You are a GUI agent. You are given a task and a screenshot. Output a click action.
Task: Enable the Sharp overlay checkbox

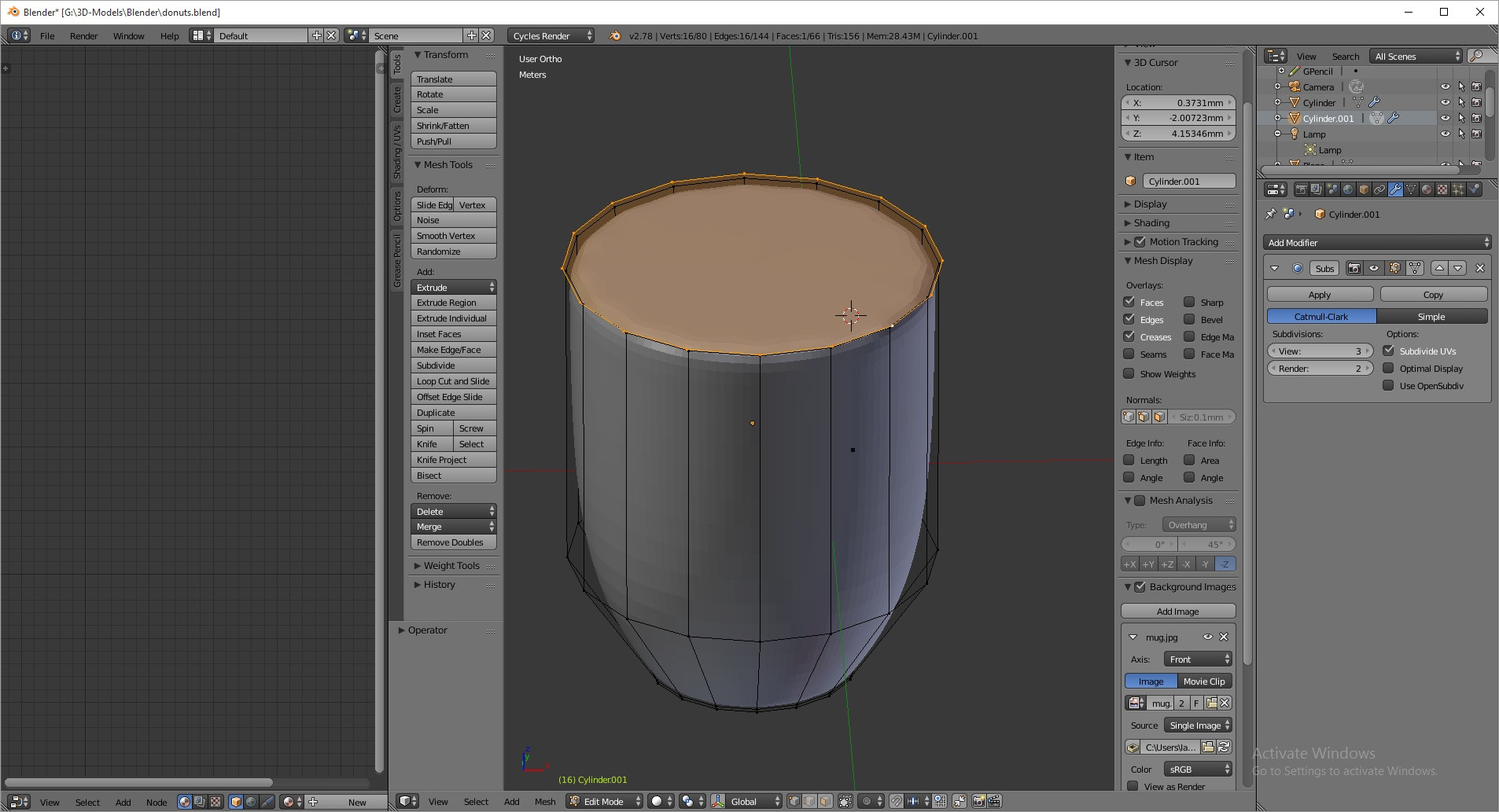1190,302
